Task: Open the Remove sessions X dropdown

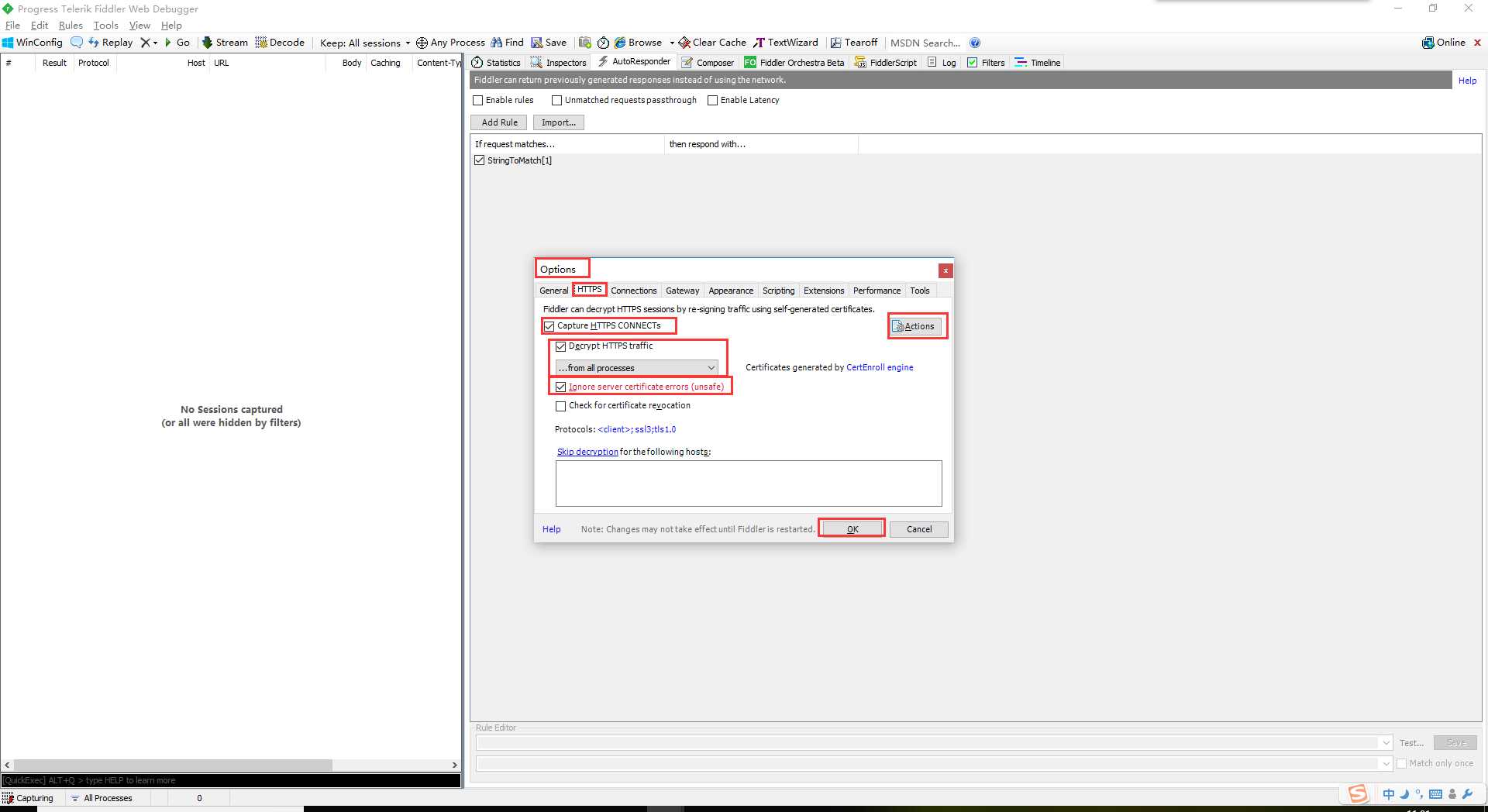Action: (x=149, y=43)
